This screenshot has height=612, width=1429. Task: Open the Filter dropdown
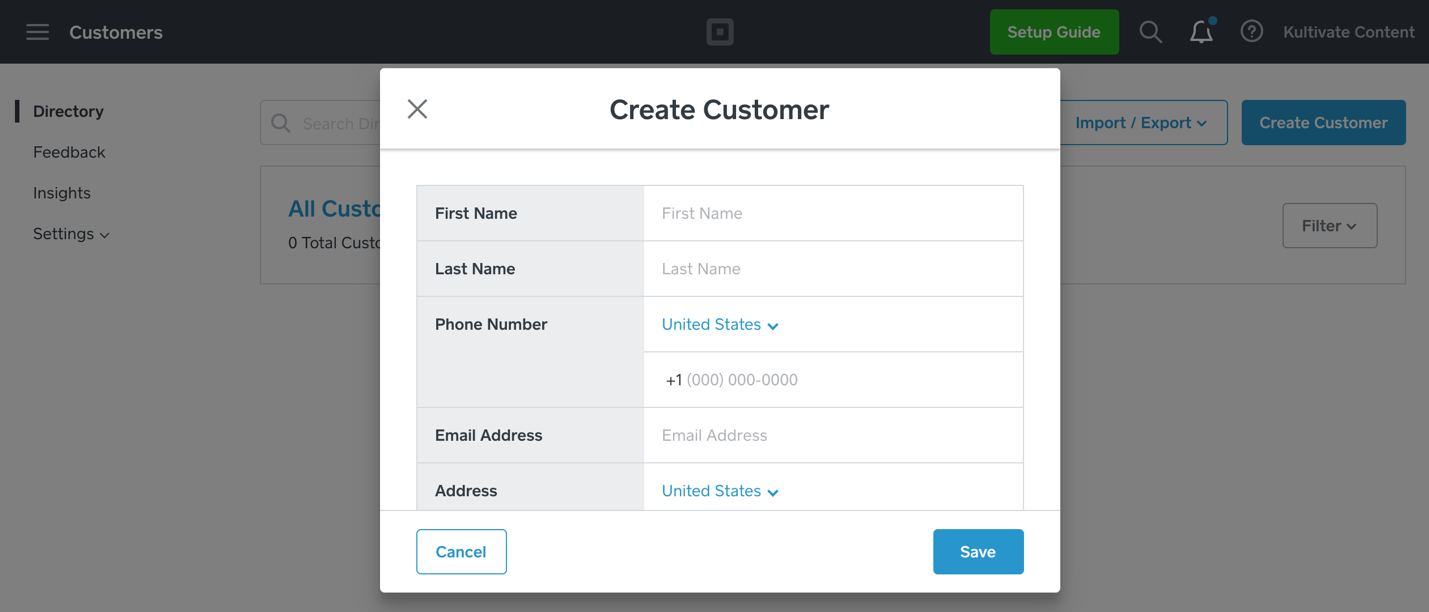tap(1329, 226)
